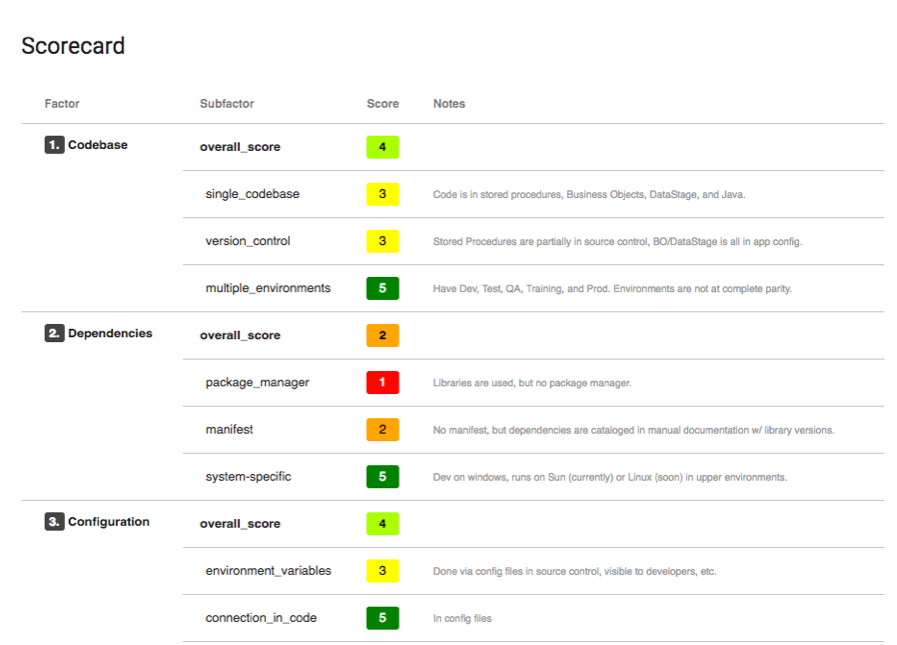Click the number 3 badge beside Configuration

point(54,521)
